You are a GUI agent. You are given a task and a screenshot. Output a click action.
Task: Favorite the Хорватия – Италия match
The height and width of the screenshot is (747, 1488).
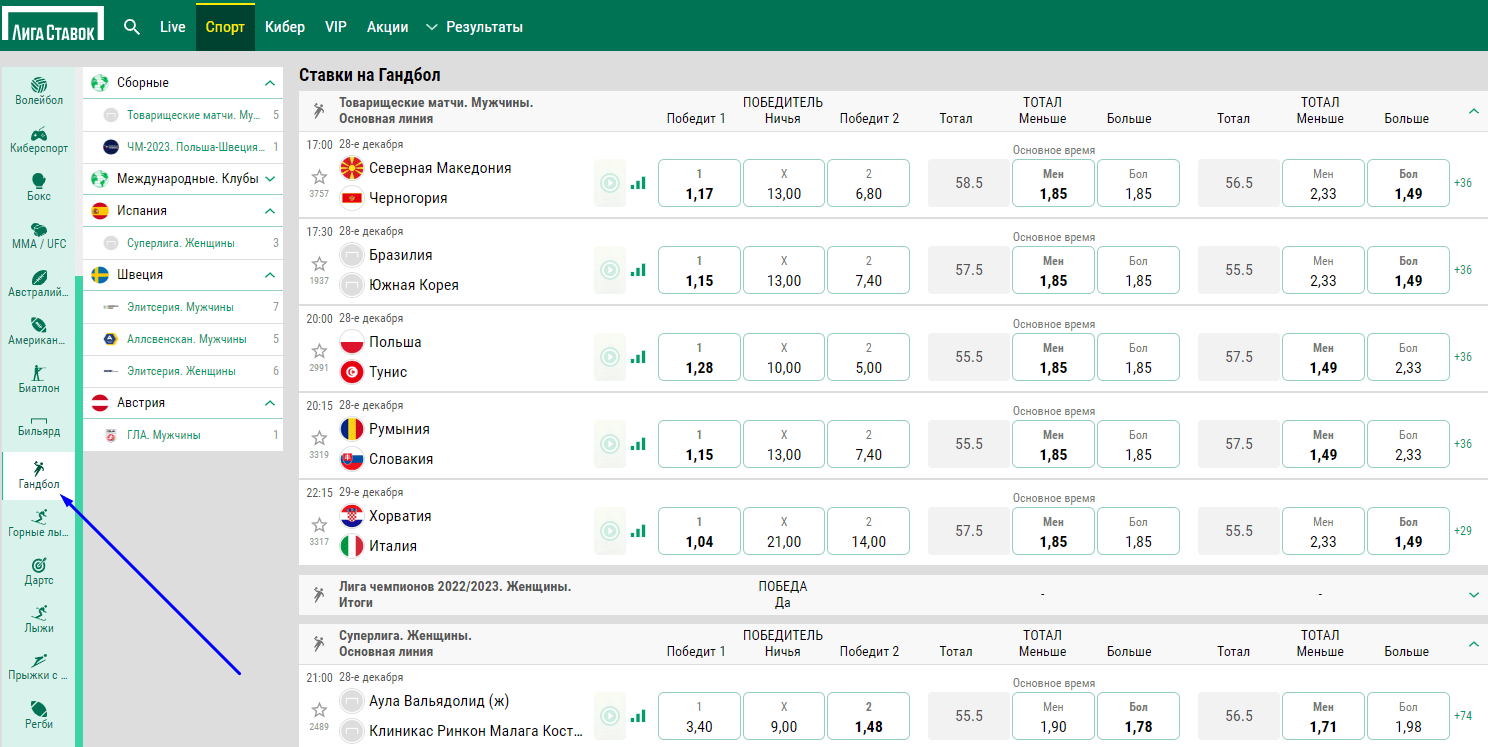pos(319,525)
